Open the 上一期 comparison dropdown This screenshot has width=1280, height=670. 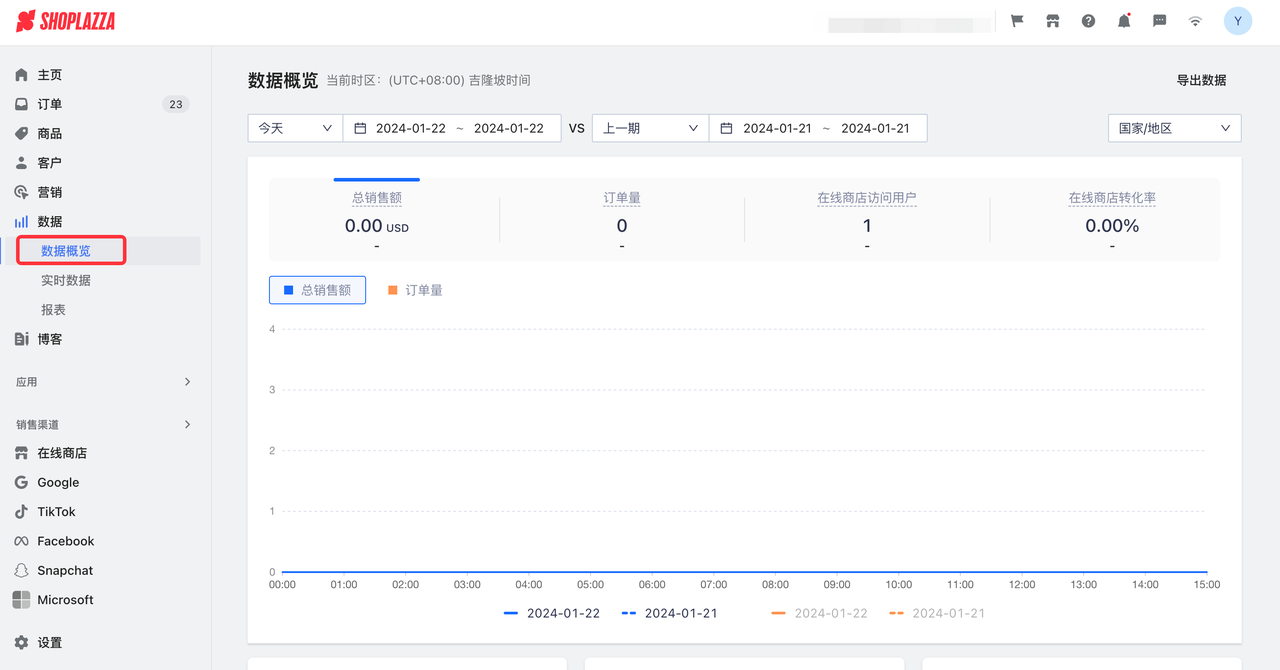pyautogui.click(x=649, y=128)
